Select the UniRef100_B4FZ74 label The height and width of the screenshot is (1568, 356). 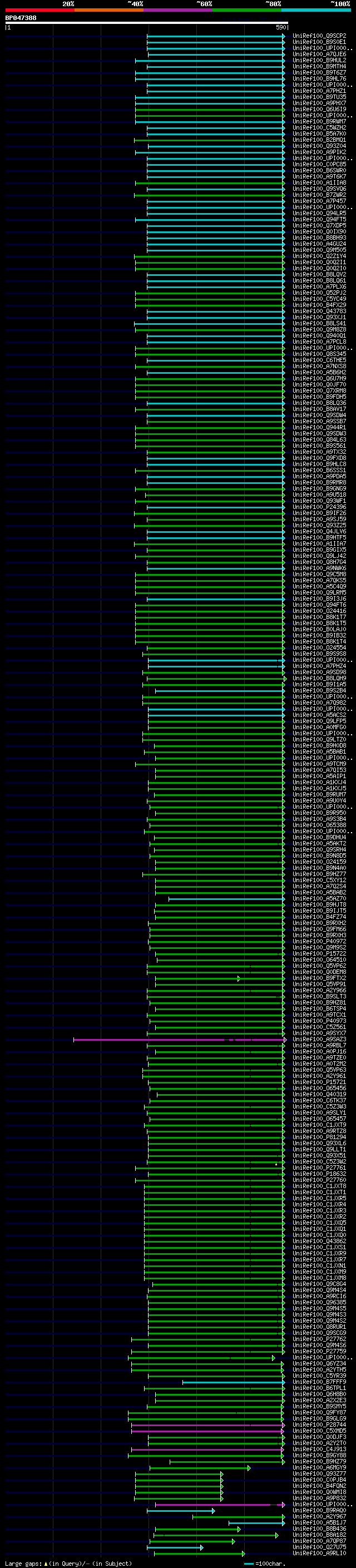tap(319, 917)
